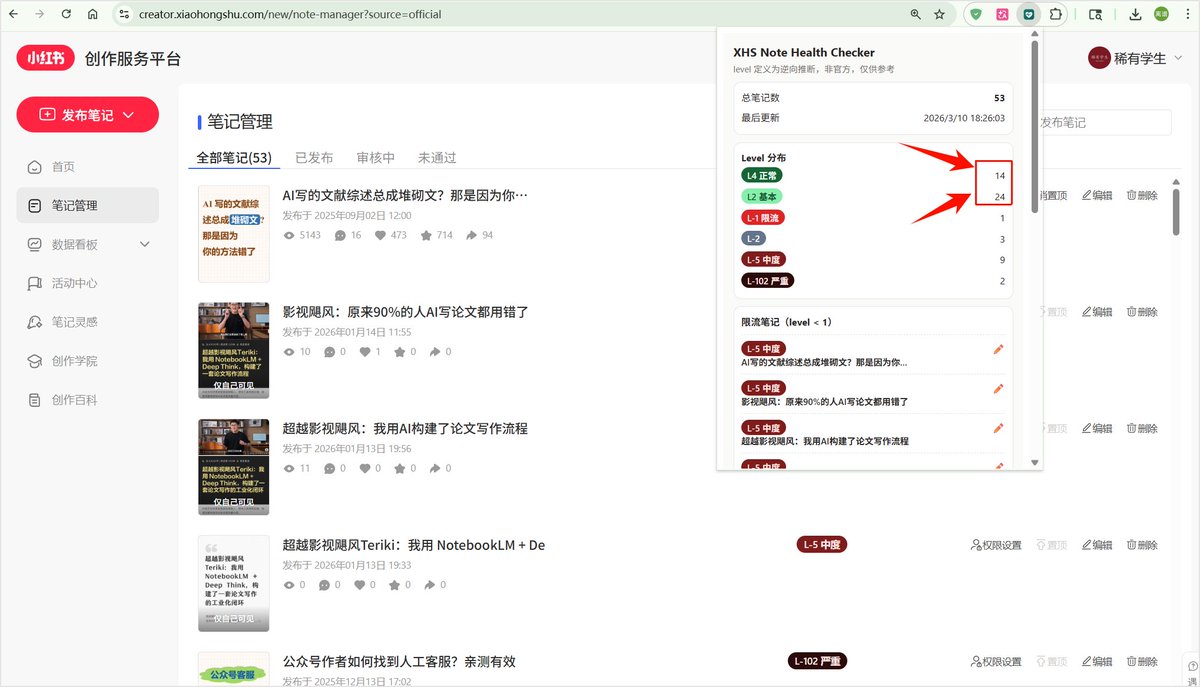Switch to the 审核中 tab
Viewport: 1200px width, 687px height.
click(x=375, y=158)
